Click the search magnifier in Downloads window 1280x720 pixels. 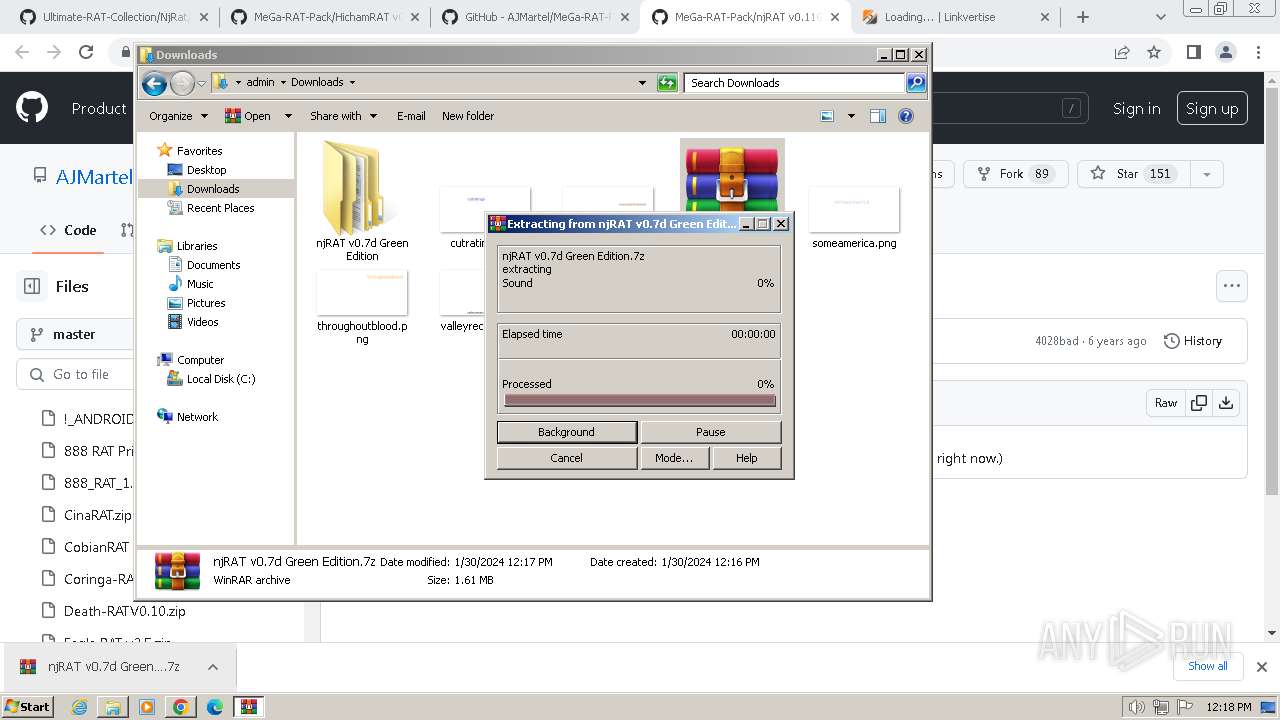916,83
